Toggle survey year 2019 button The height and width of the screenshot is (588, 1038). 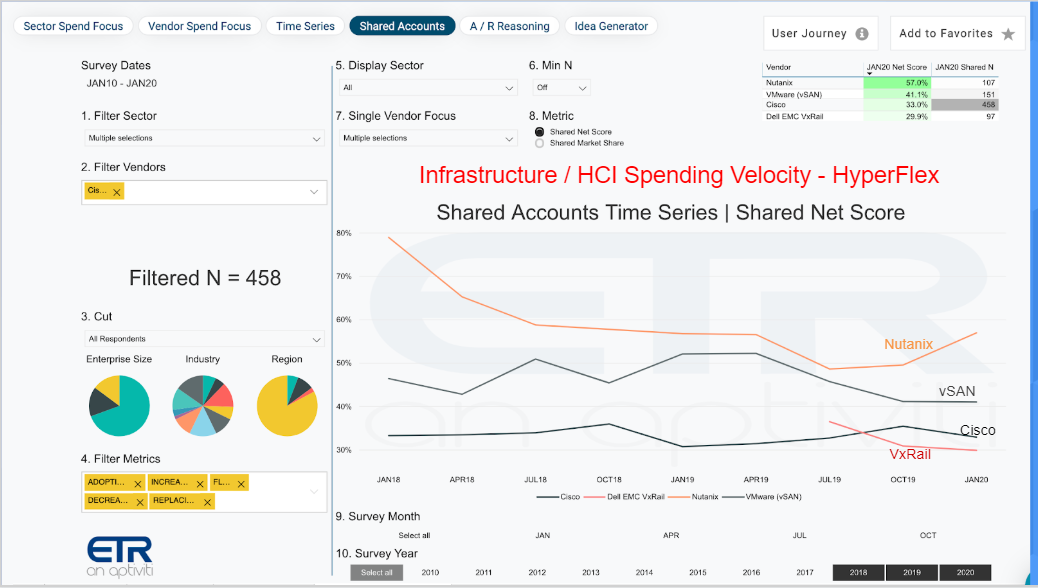(912, 572)
